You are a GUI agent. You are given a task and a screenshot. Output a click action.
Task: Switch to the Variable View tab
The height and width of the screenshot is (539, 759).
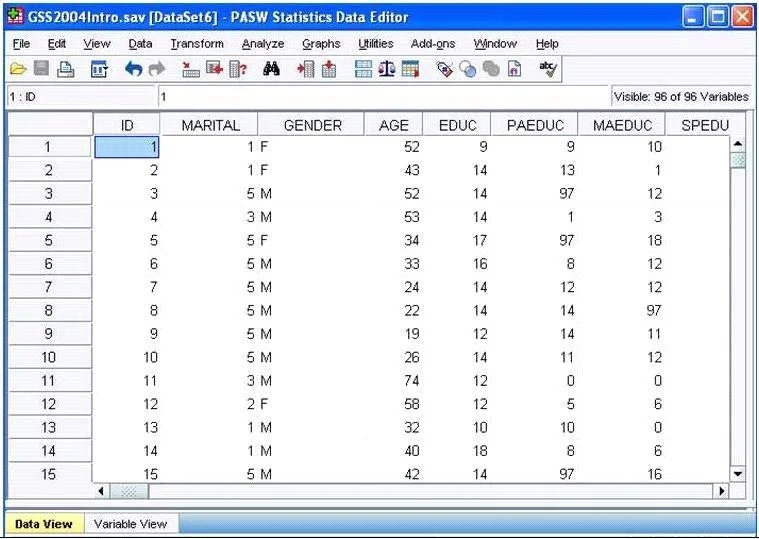[x=130, y=524]
